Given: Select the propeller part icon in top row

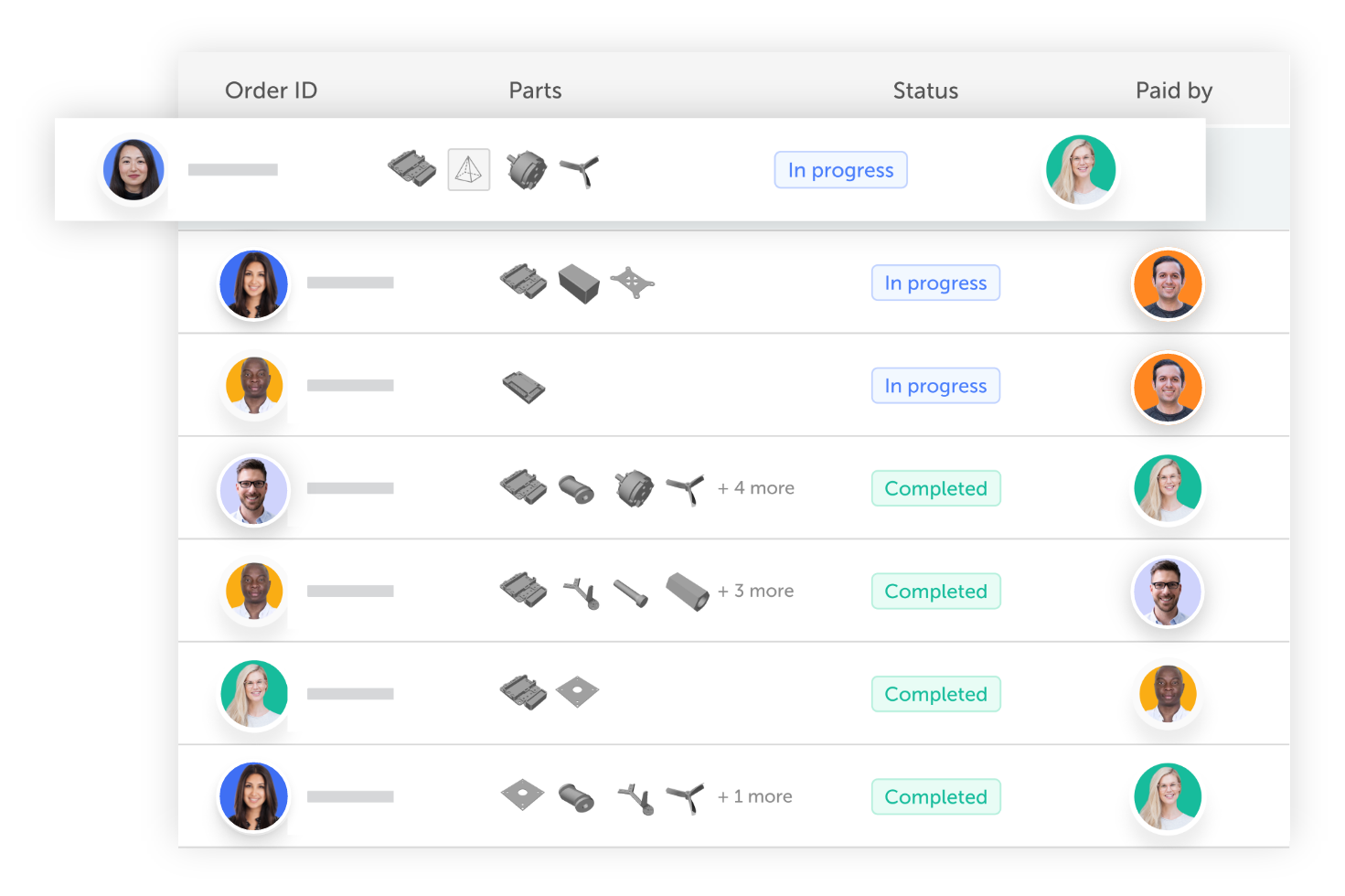Looking at the screenshot, I should (x=579, y=171).
